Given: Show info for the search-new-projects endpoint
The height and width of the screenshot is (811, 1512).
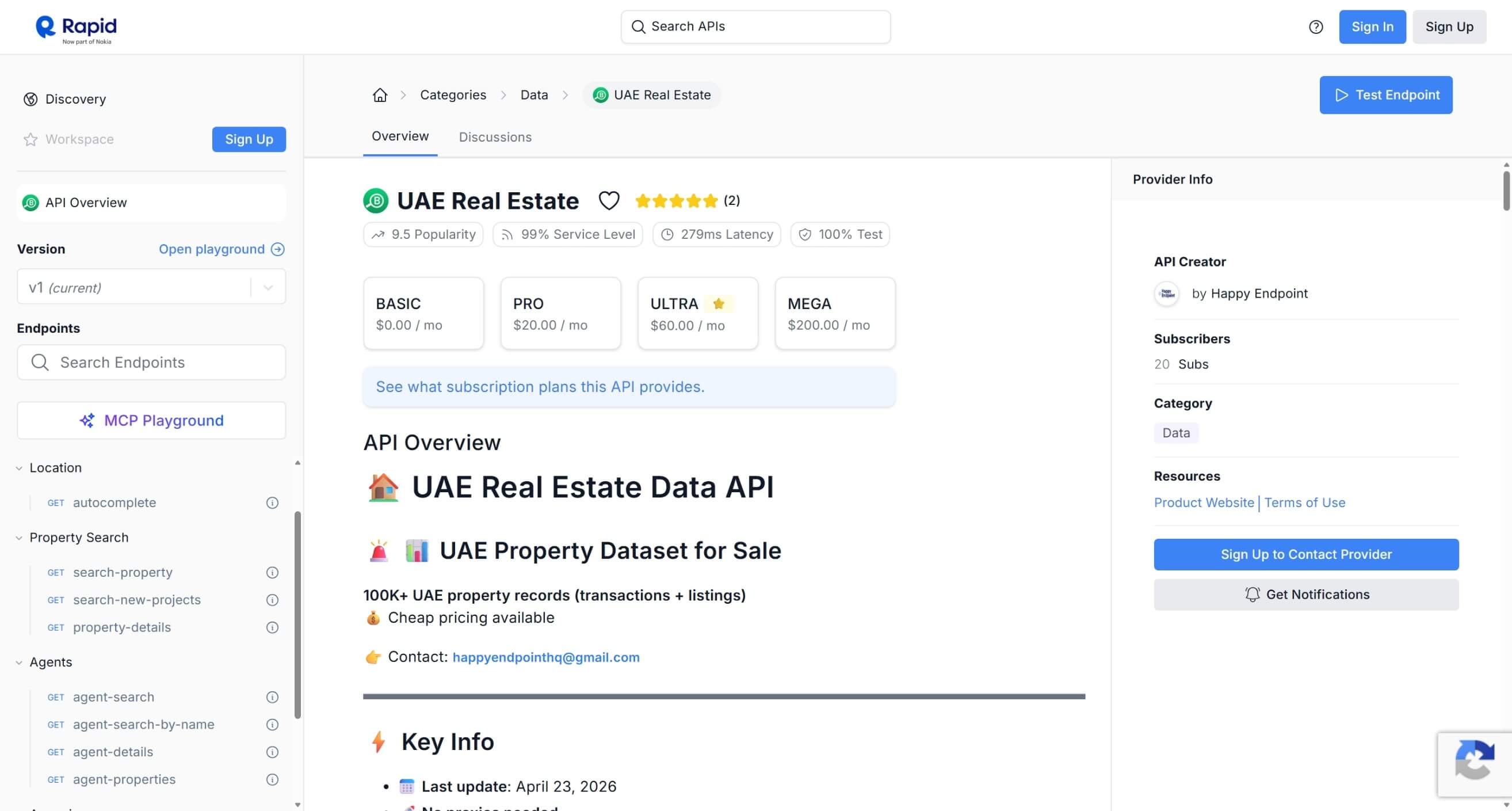Looking at the screenshot, I should point(272,600).
